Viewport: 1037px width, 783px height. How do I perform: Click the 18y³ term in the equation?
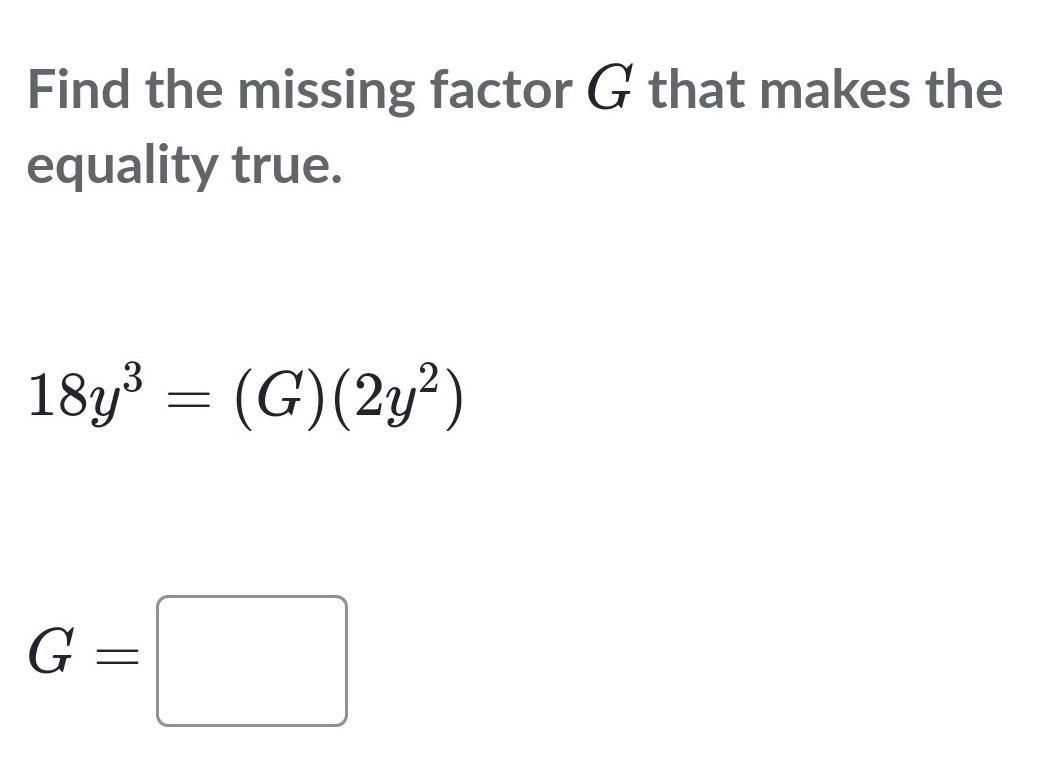coord(86,395)
